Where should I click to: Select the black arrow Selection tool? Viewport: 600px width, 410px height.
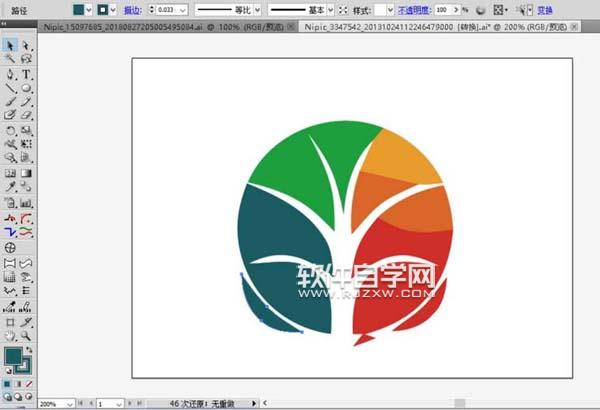point(10,46)
